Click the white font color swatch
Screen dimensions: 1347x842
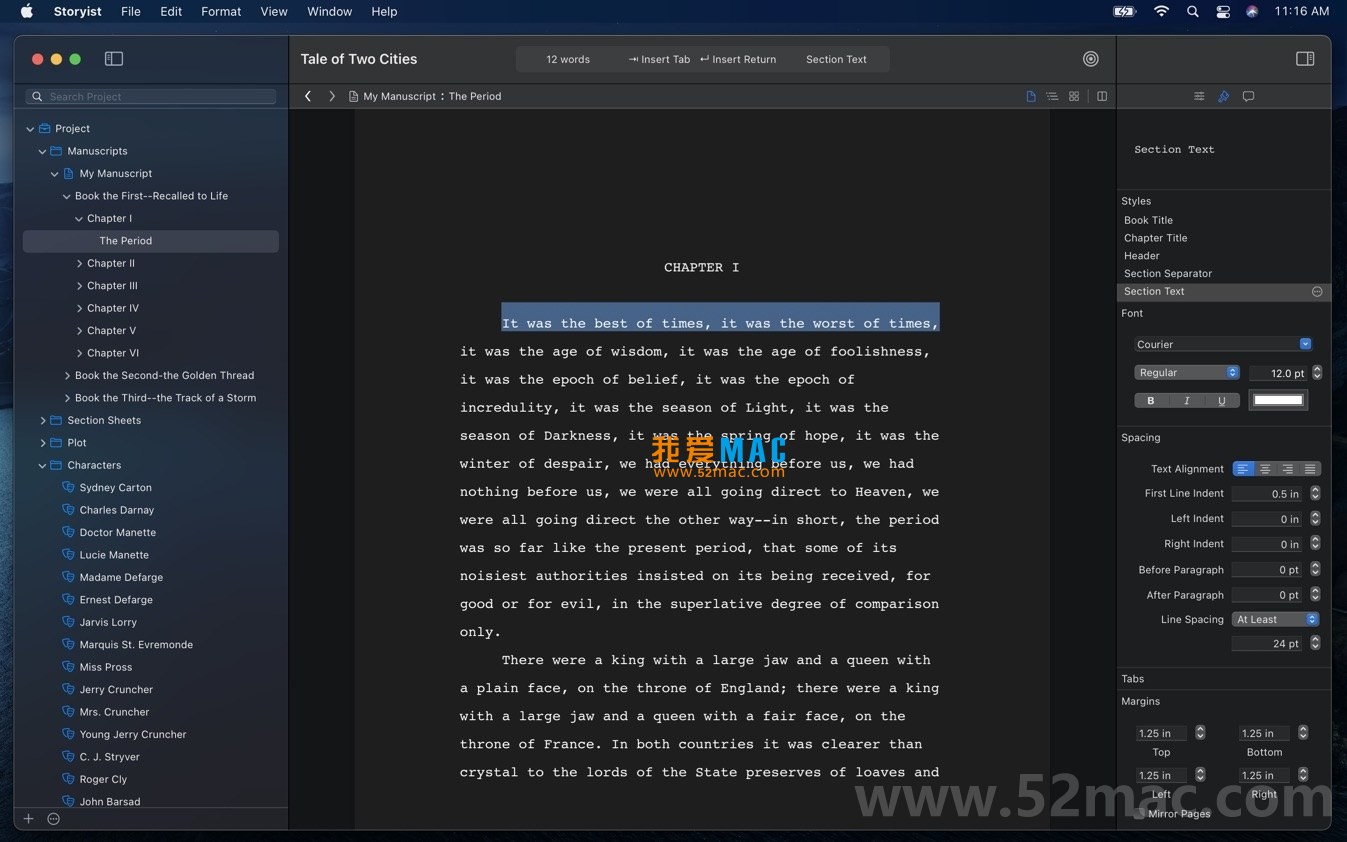(x=1278, y=401)
